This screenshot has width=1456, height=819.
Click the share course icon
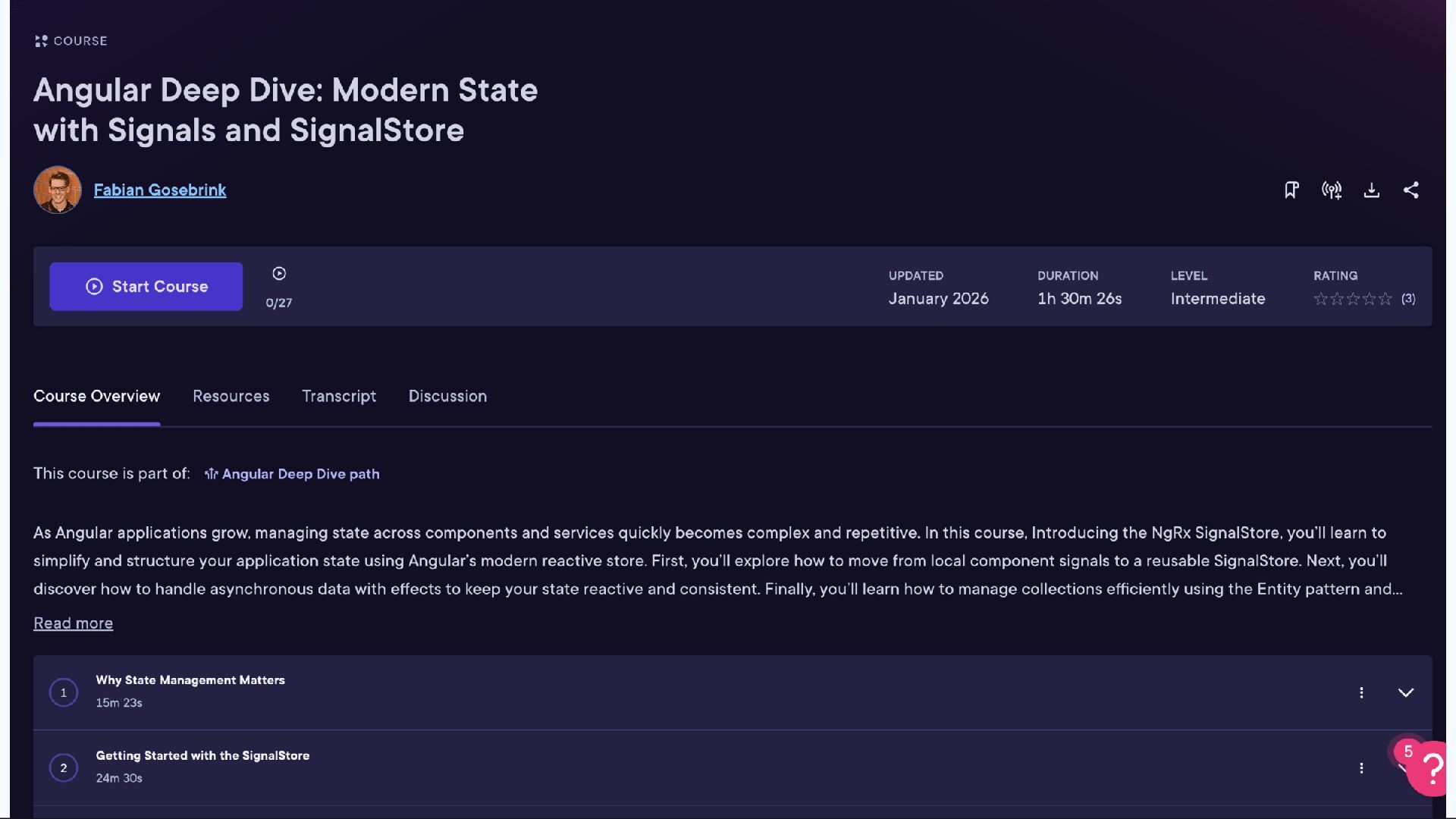tap(1410, 190)
